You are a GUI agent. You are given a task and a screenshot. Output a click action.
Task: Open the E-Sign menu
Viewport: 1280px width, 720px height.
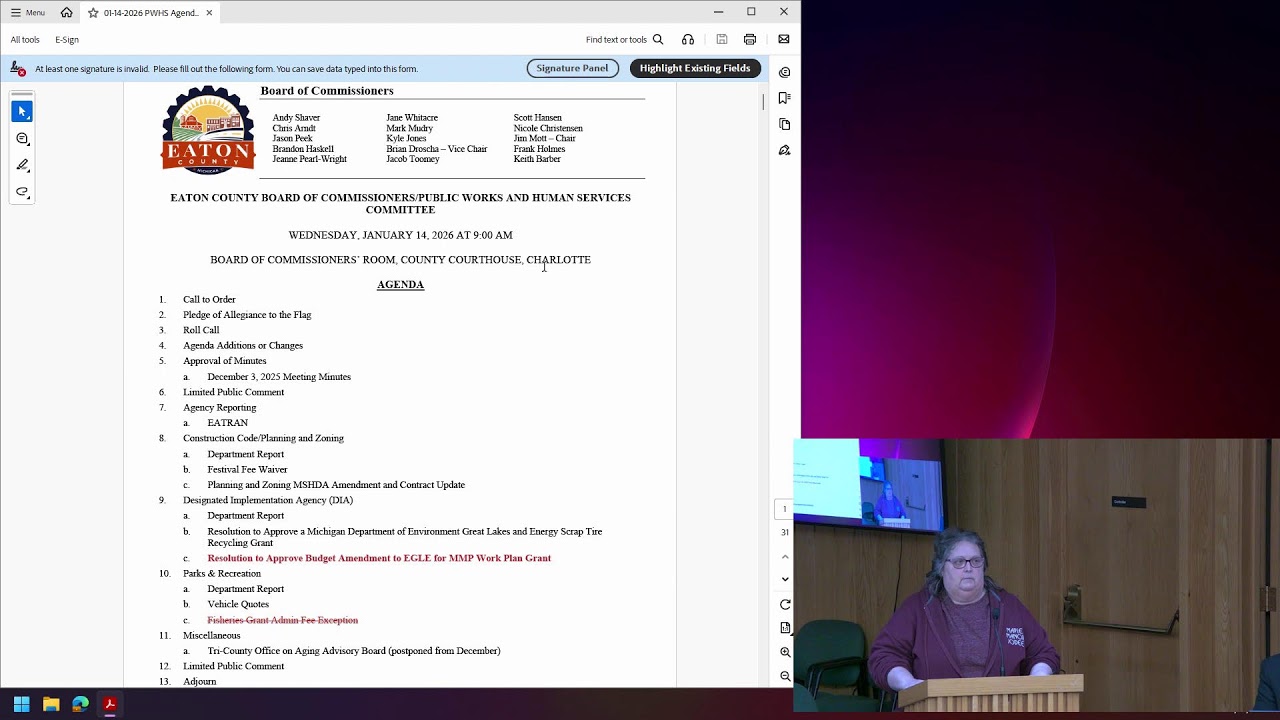click(x=67, y=40)
